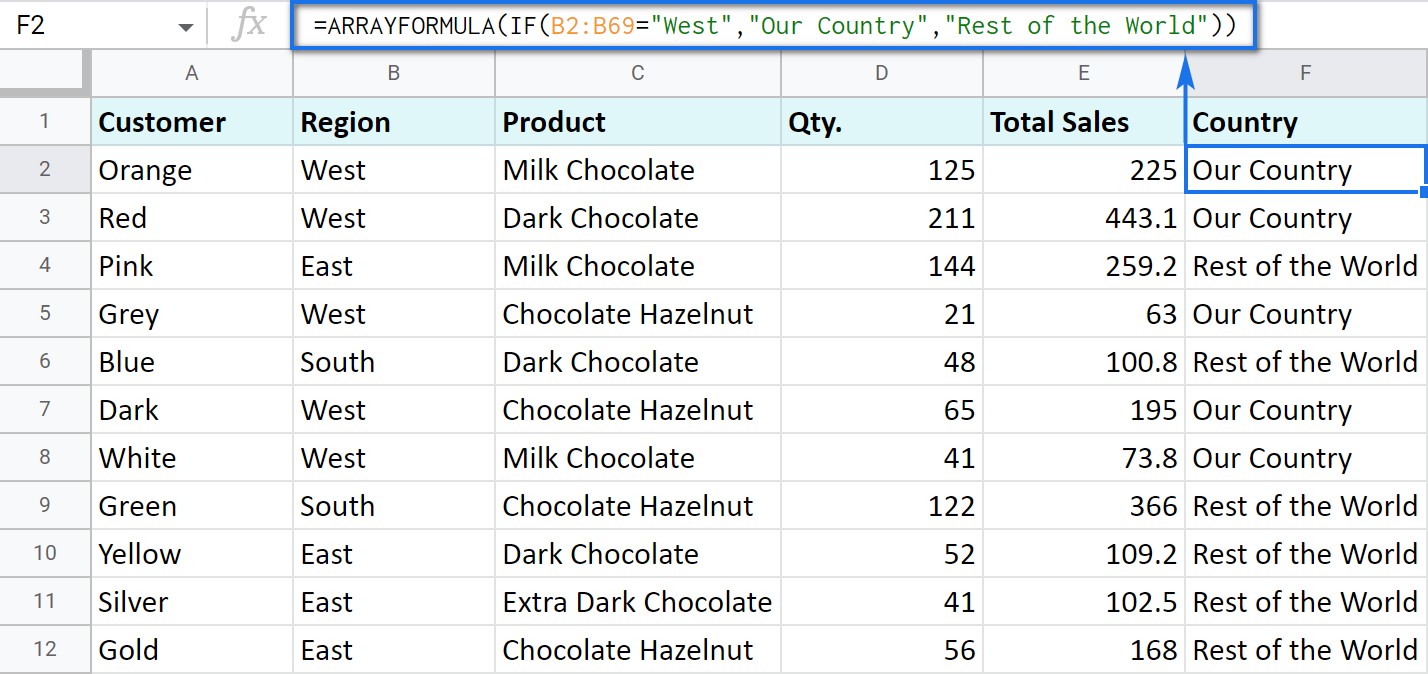Open the Name Box dropdown arrow

pyautogui.click(x=186, y=27)
